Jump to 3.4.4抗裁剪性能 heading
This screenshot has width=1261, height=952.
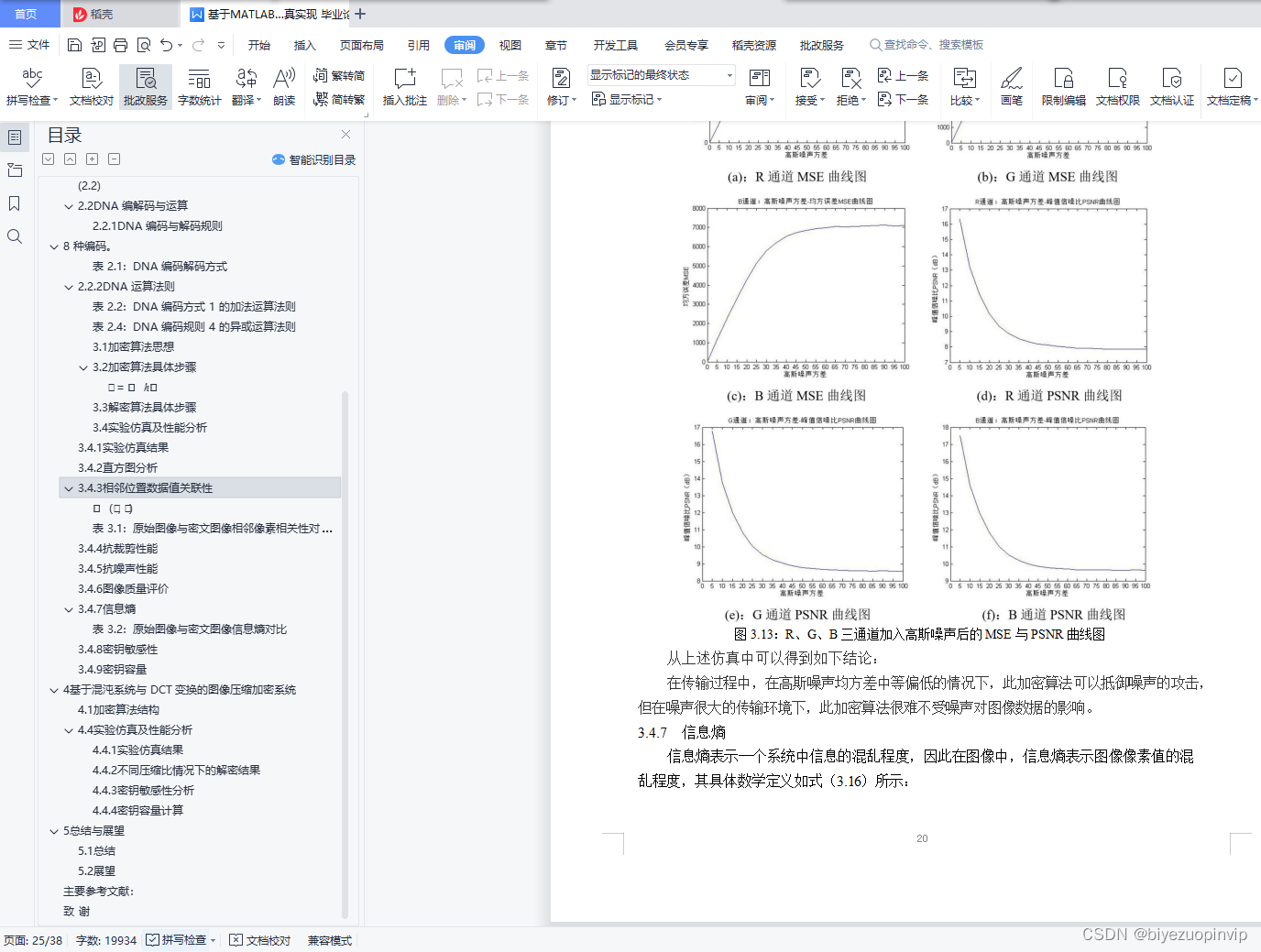click(x=117, y=549)
